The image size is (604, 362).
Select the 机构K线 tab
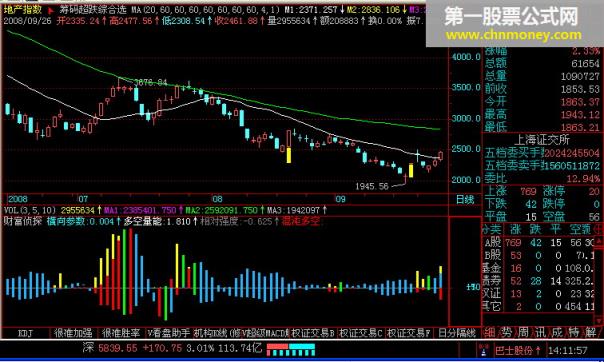216,333
